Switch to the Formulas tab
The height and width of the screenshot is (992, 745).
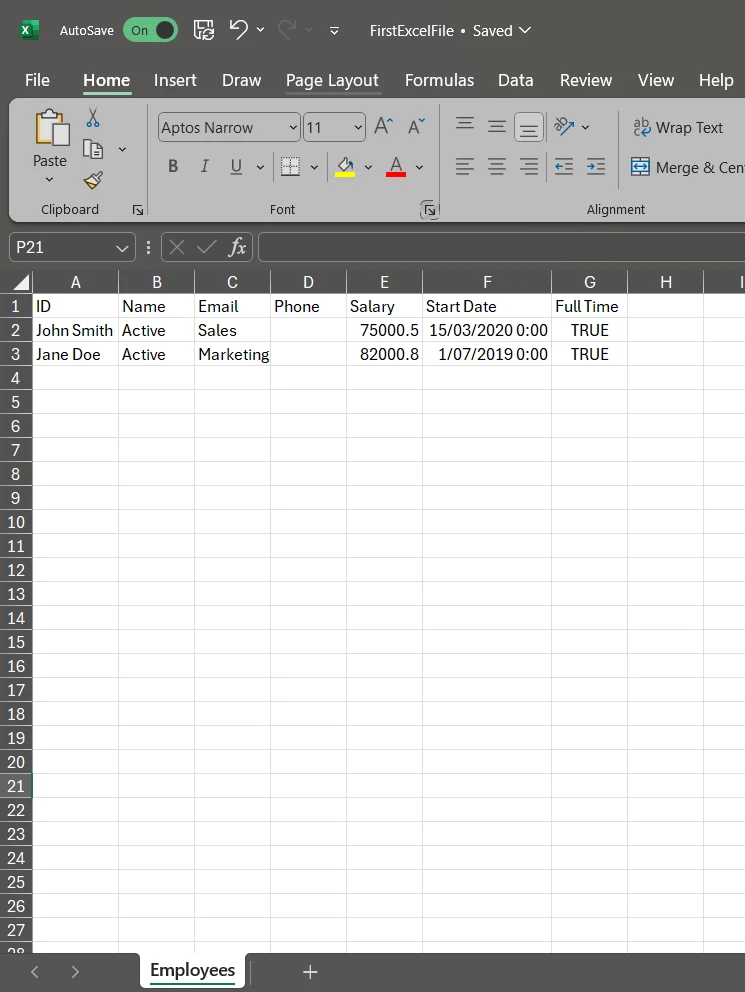[439, 80]
